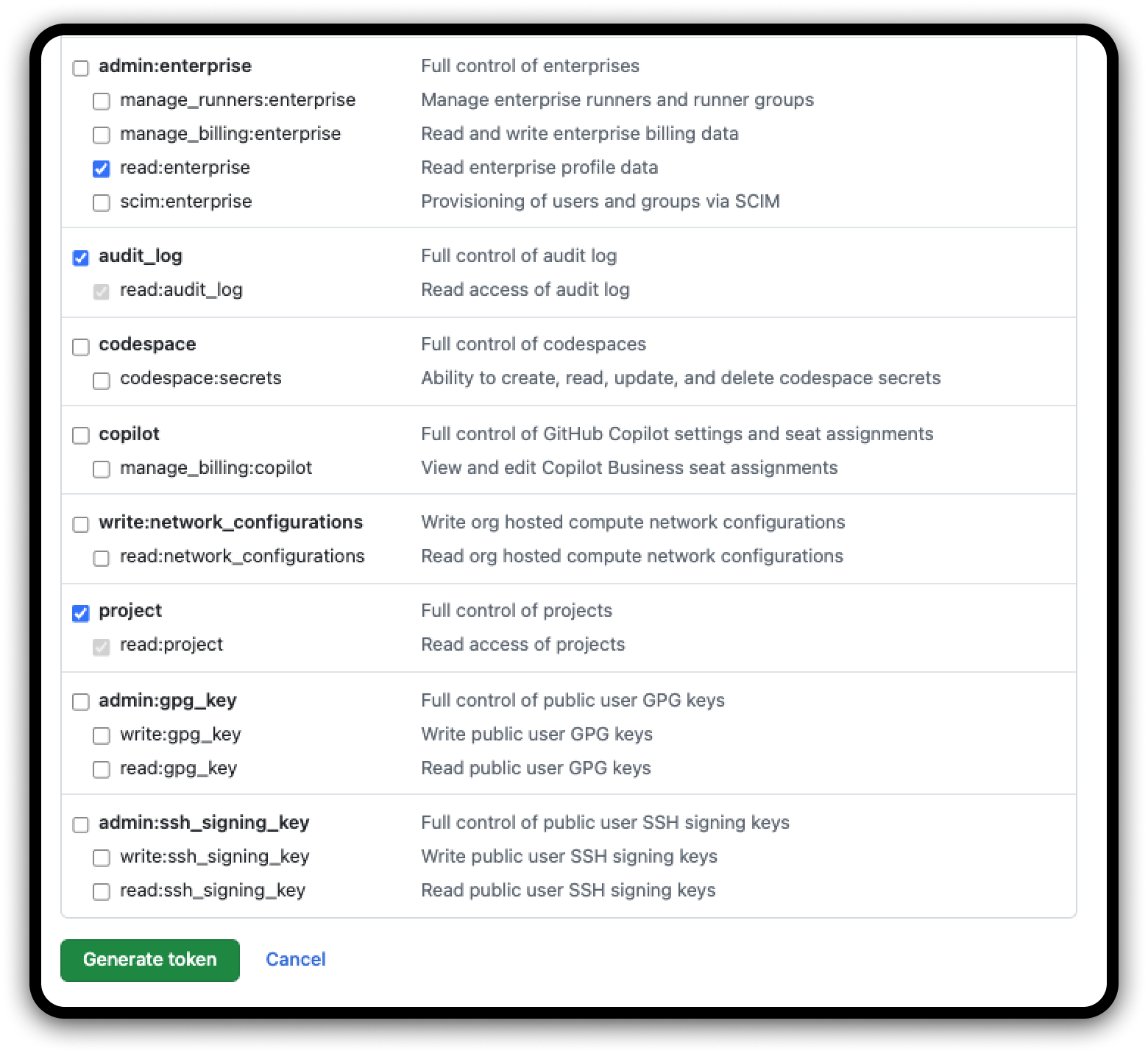Image resolution: width=1148 pixels, height=1054 pixels.
Task: Check the codespace:secrets checkbox
Action: pyautogui.click(x=102, y=380)
